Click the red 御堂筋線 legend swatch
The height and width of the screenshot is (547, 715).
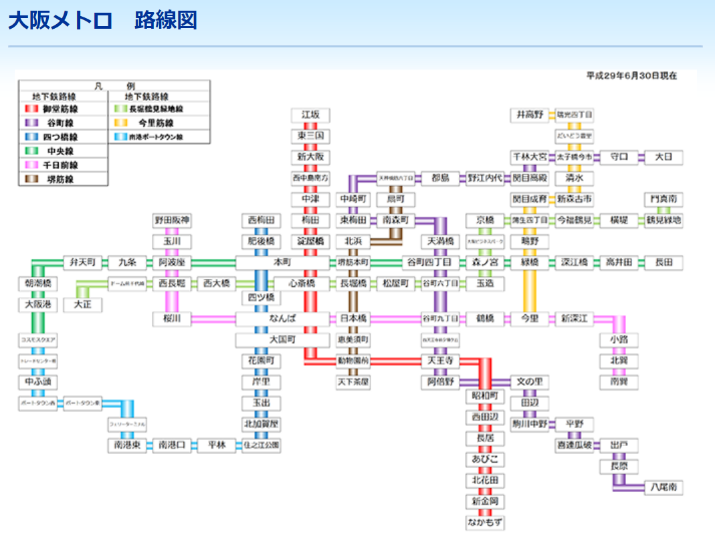(31, 109)
